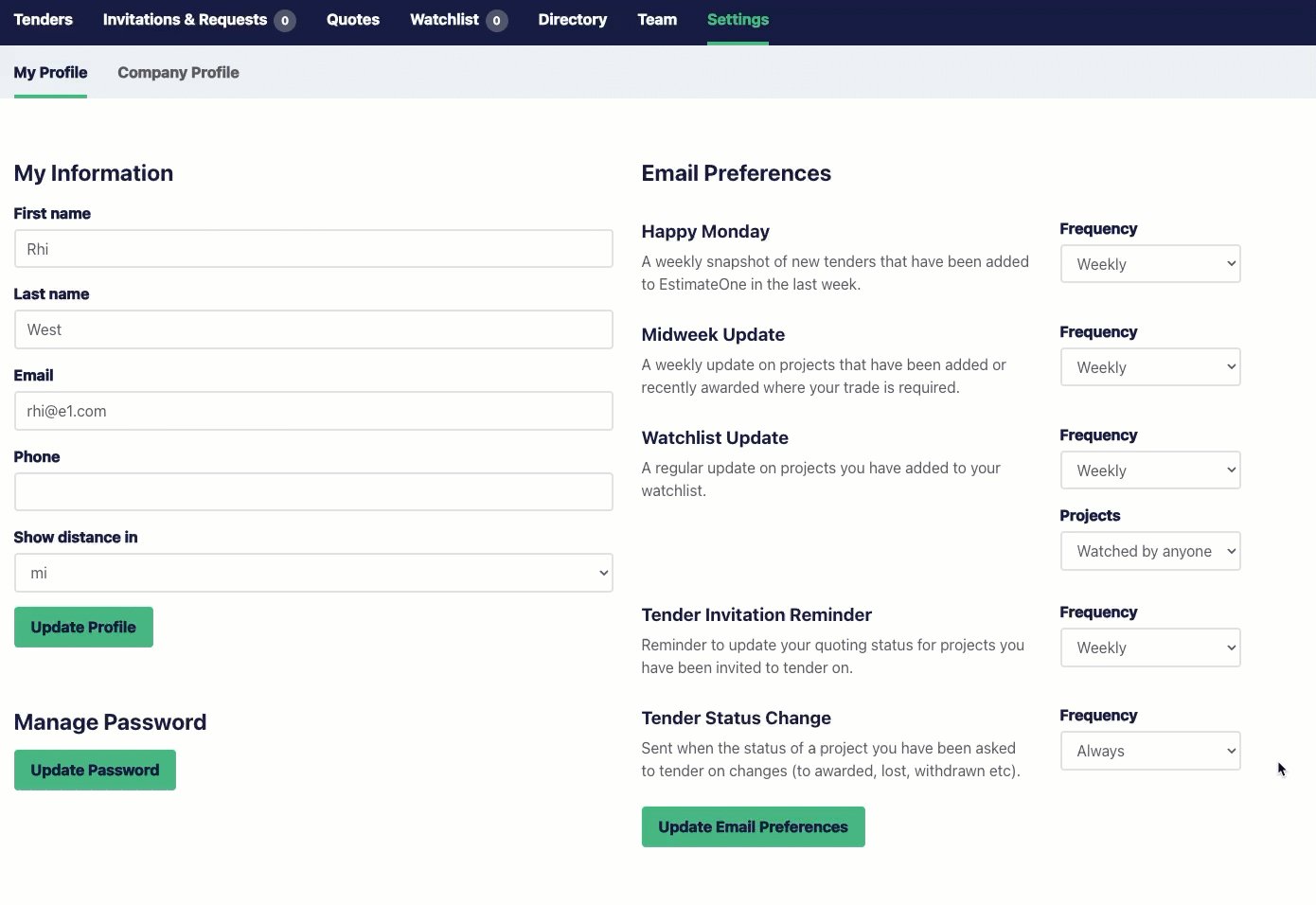Select the Settings navigation item

pyautogui.click(x=738, y=20)
